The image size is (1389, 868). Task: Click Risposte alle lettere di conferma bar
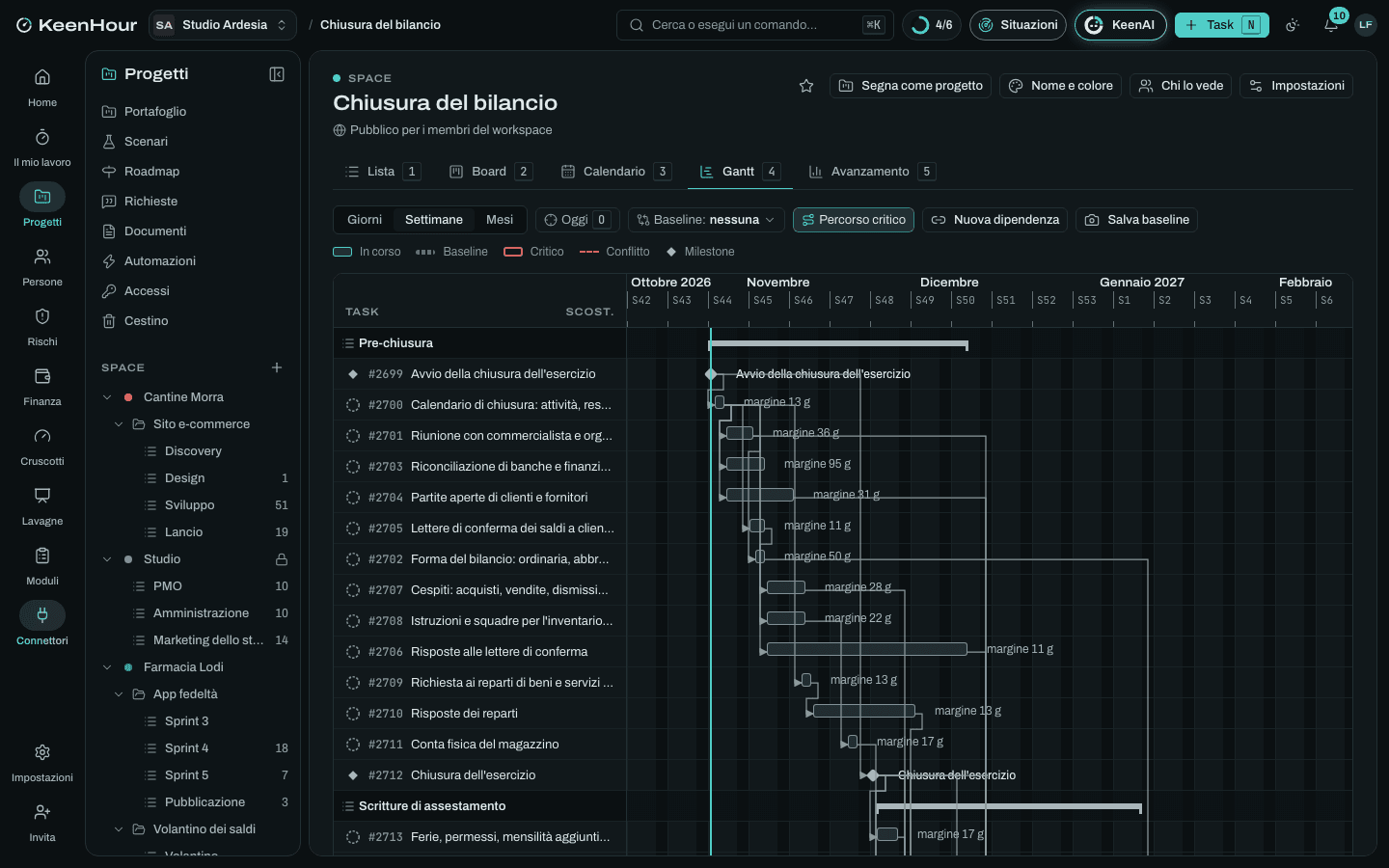[x=867, y=649]
